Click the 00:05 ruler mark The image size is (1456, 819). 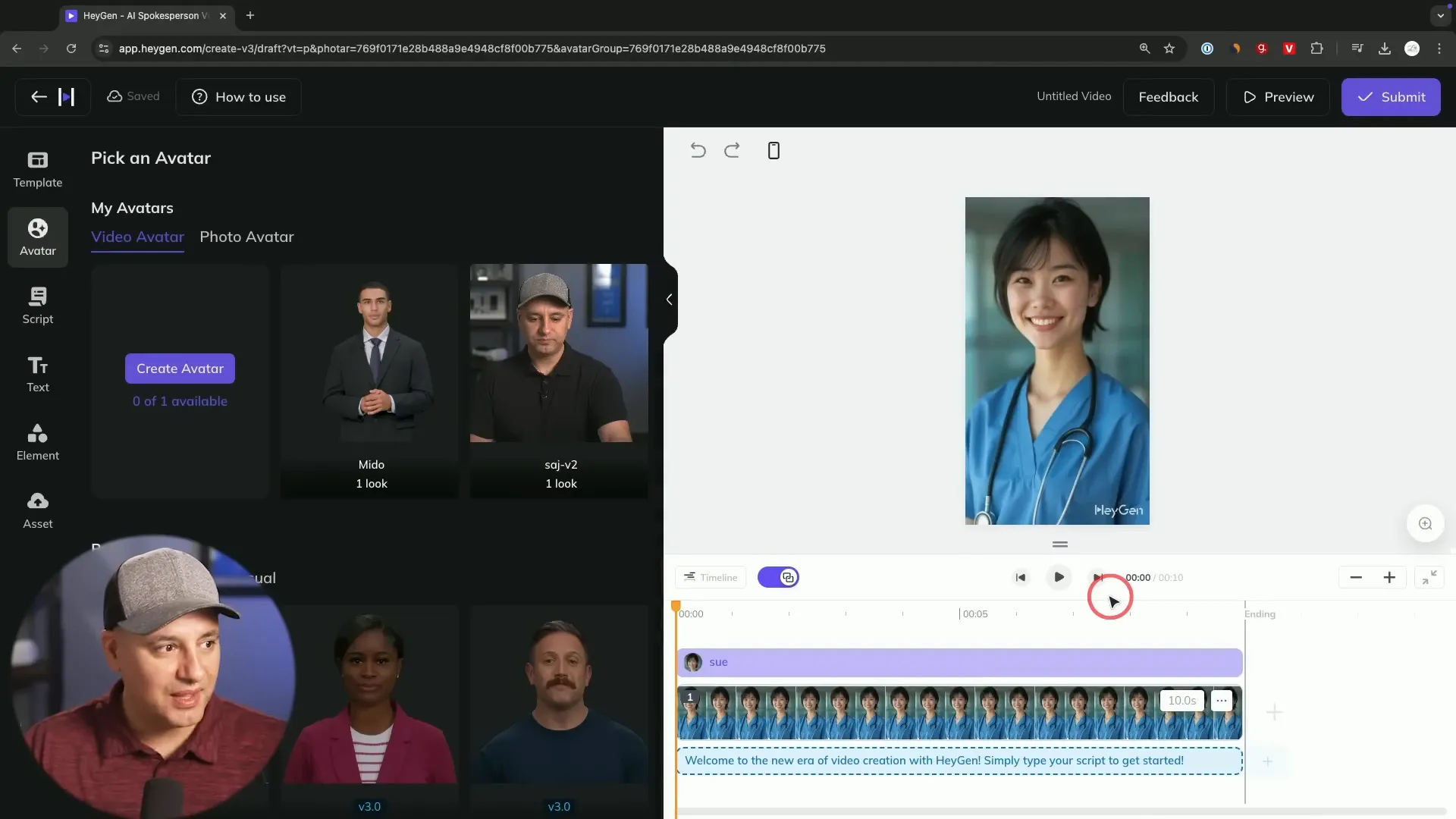click(974, 613)
